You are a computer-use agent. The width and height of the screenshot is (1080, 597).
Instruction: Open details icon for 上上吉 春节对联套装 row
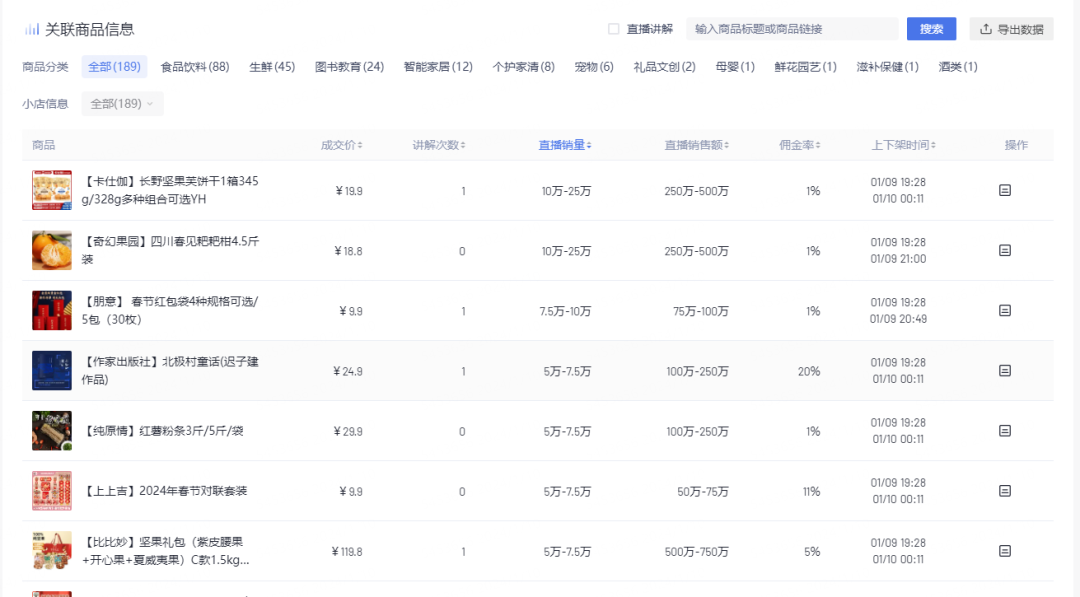click(1005, 491)
